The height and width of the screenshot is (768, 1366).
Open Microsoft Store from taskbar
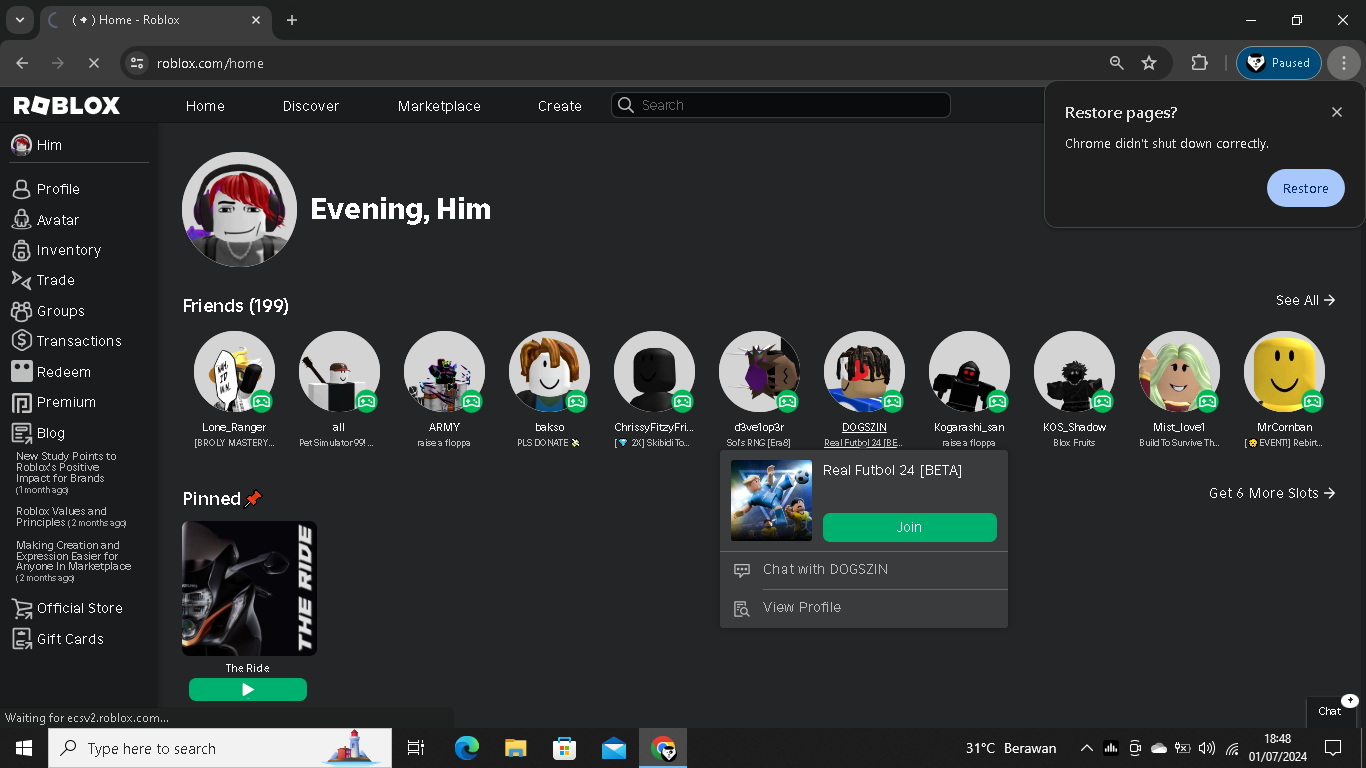[564, 748]
